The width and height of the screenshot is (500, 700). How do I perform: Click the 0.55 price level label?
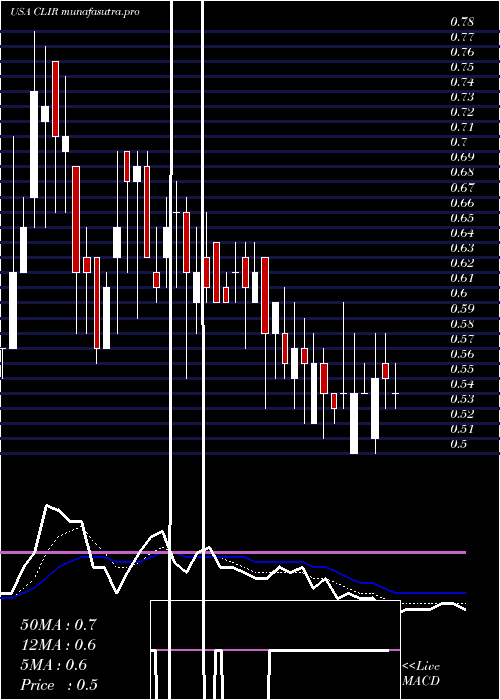pyautogui.click(x=462, y=370)
